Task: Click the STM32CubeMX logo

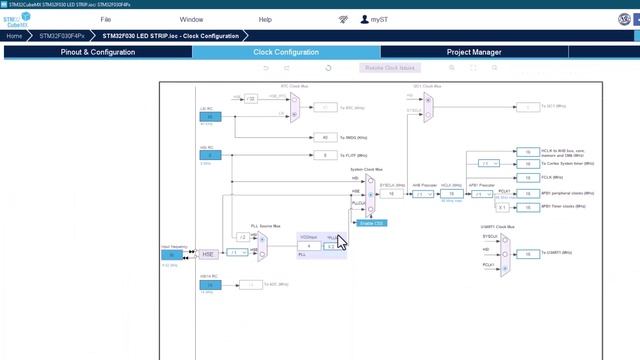Action: 17,19
